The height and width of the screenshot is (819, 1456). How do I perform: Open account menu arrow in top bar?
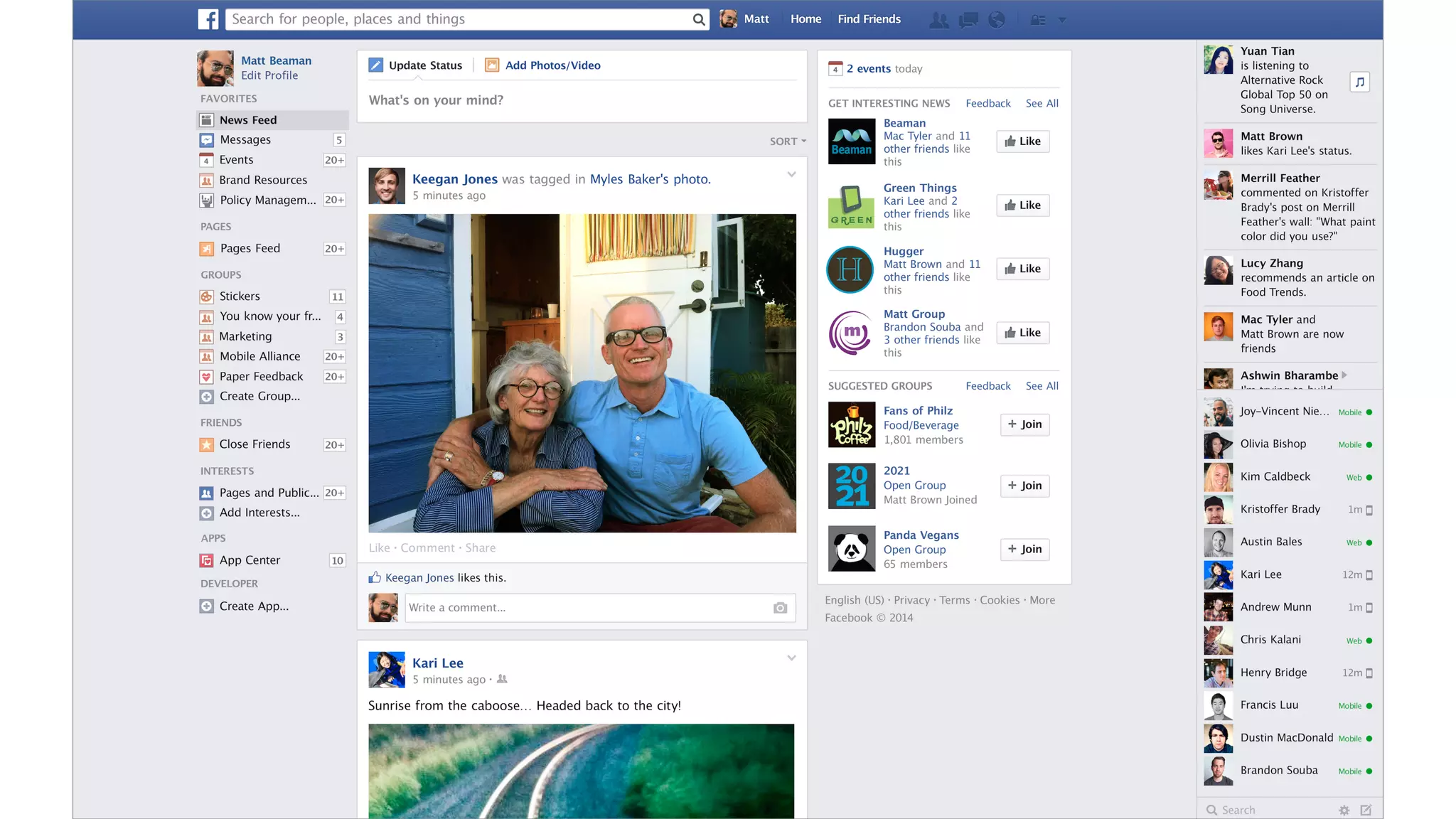1061,20
